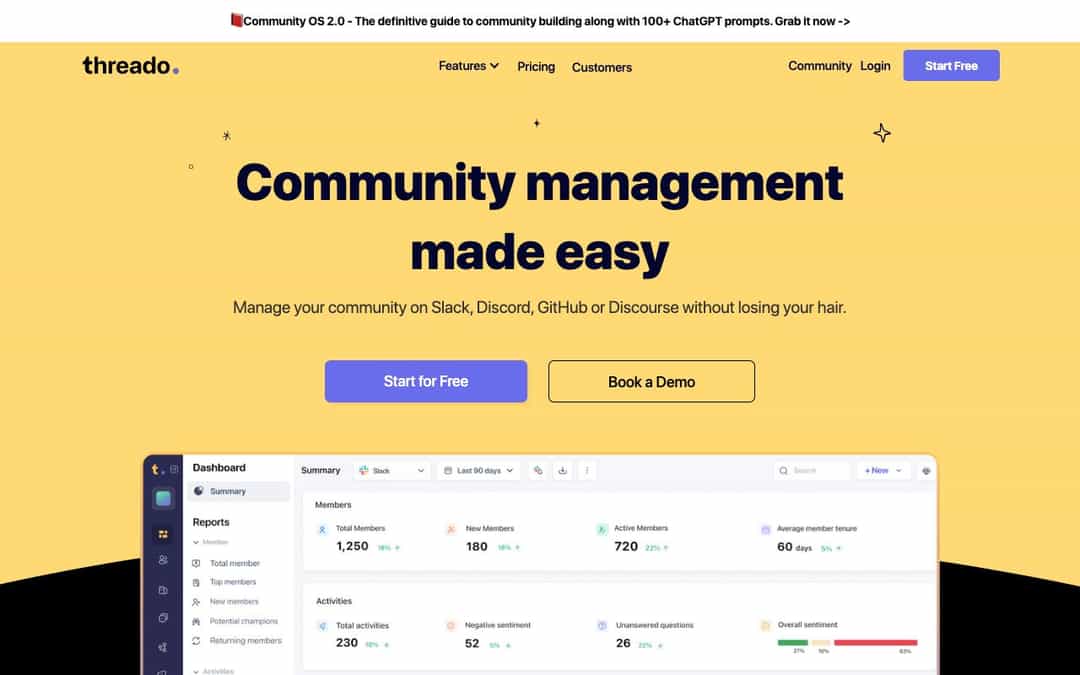Click the 26 Unanswered questions value
Image resolution: width=1080 pixels, height=675 pixels.
tap(623, 643)
